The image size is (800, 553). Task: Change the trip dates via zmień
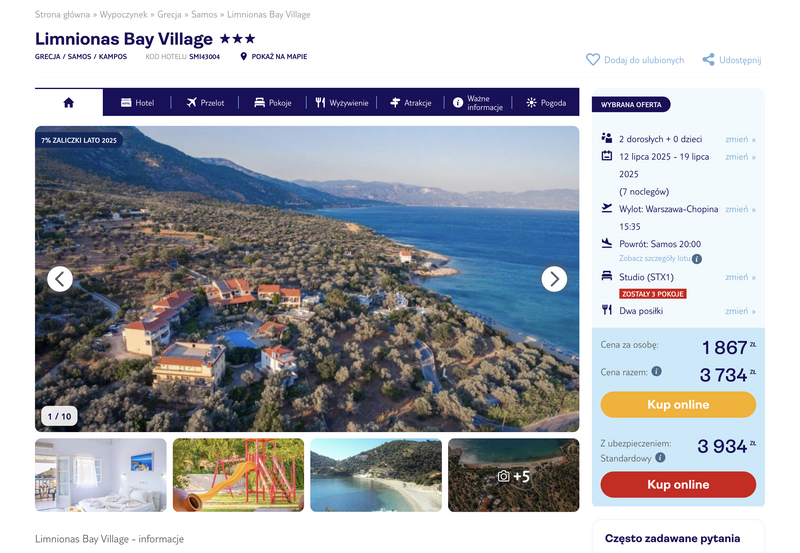click(x=740, y=157)
